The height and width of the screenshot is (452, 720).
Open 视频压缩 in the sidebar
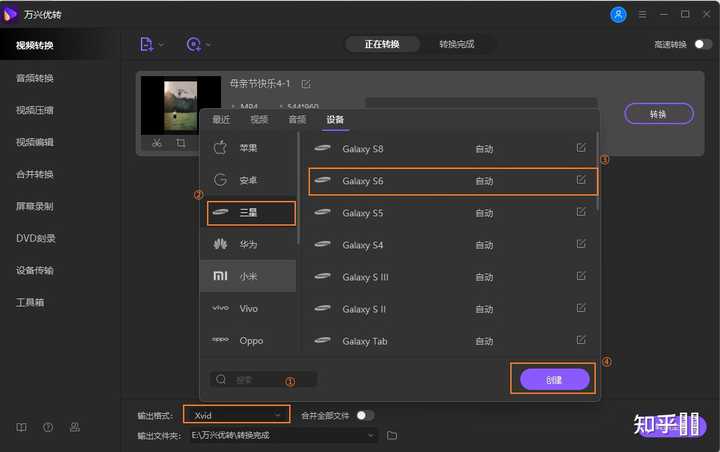[x=35, y=110]
